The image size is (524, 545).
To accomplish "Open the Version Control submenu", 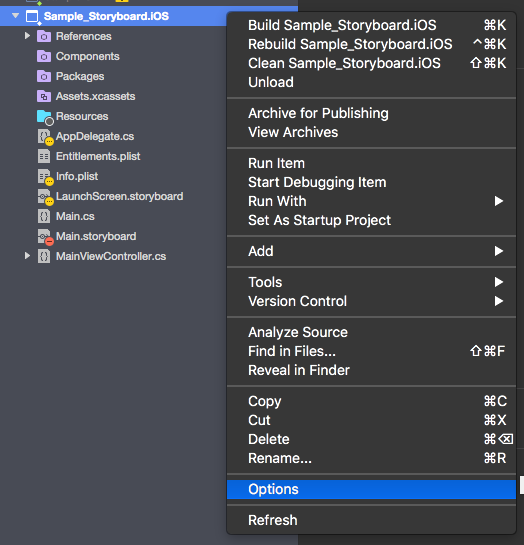I will tap(371, 301).
